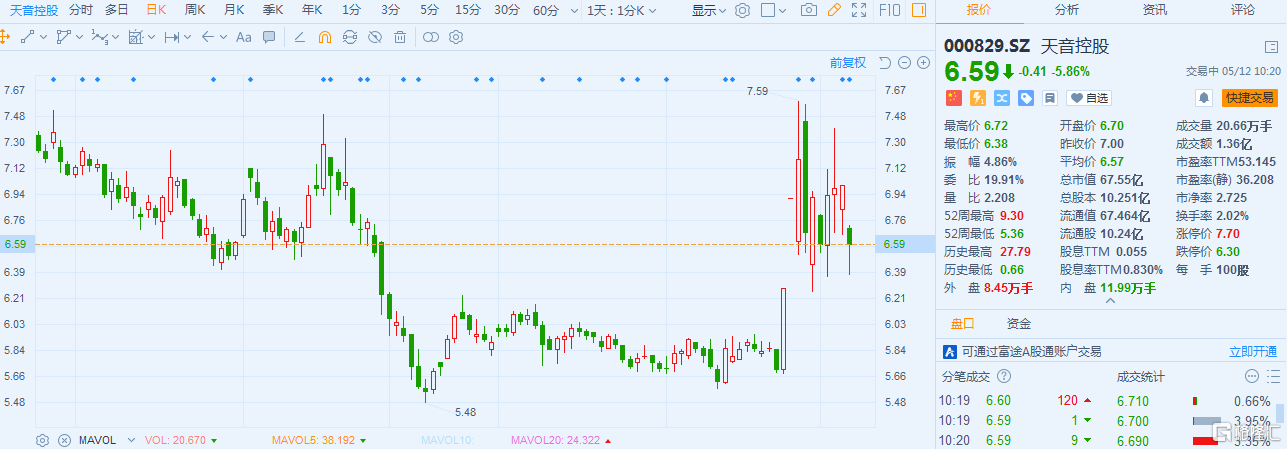The image size is (1287, 449).
Task: Click the notes document icon
Action: coord(1050,98)
